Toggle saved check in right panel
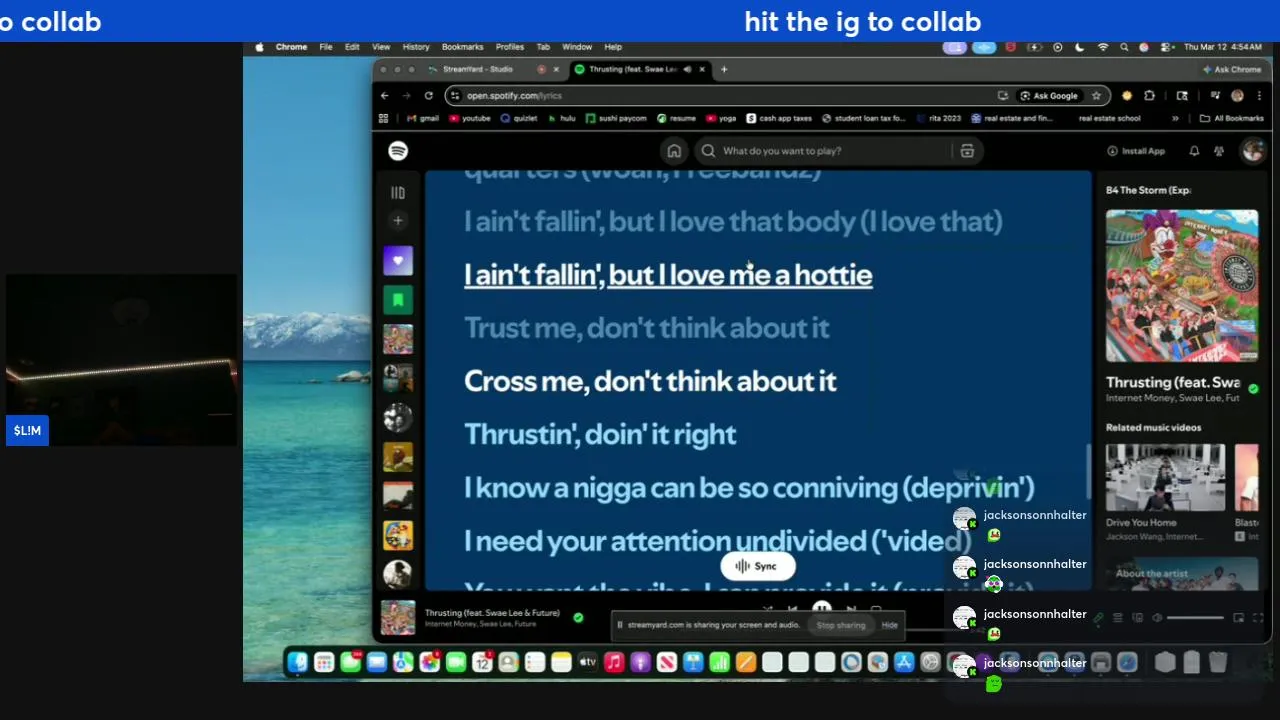 click(x=1253, y=389)
